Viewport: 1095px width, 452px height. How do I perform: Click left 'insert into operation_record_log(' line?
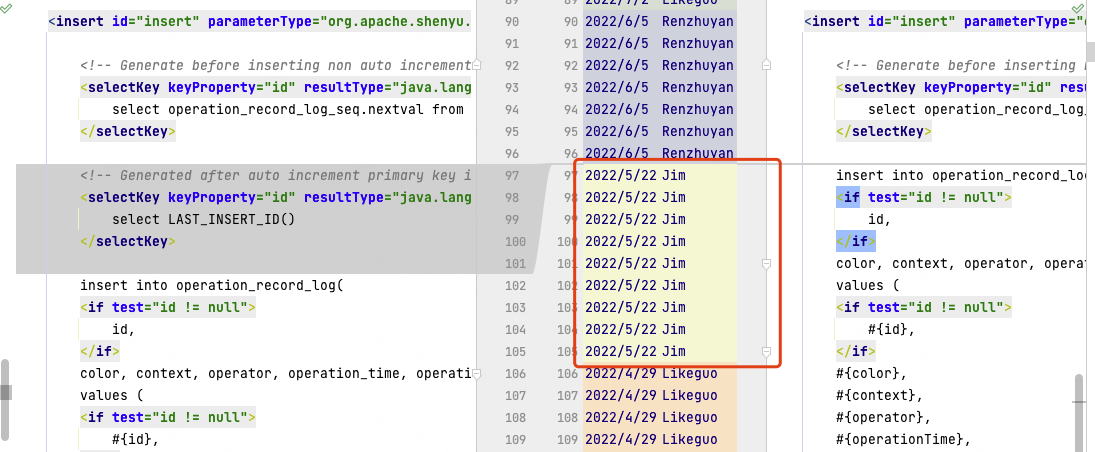pos(212,285)
